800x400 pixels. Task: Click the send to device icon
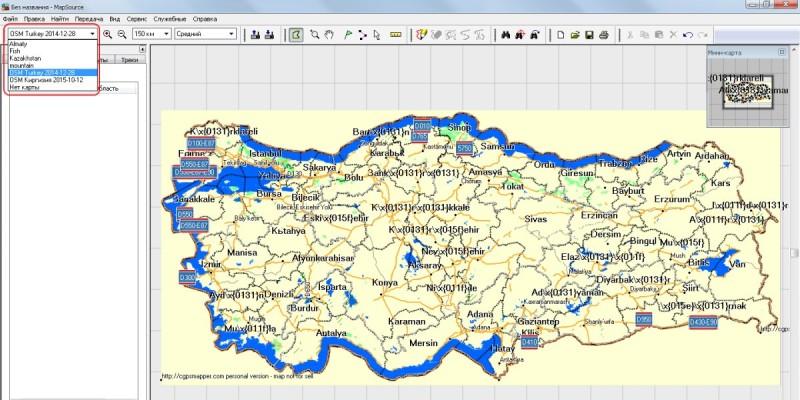click(256, 34)
